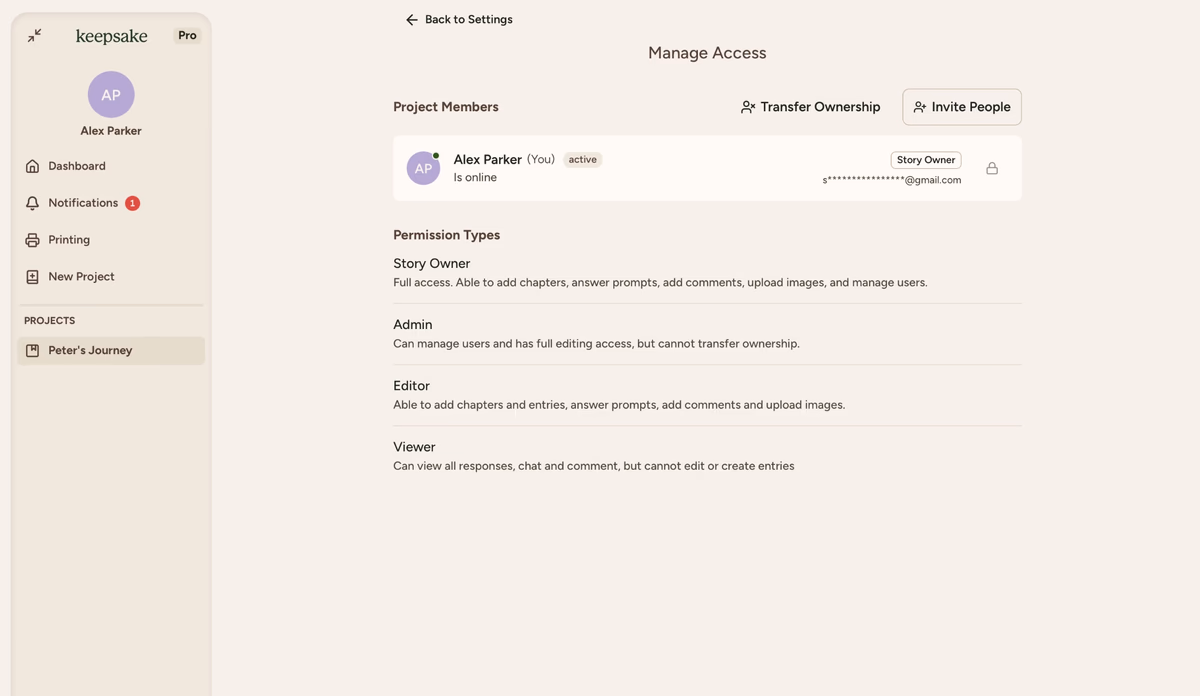Screen dimensions: 1200x696
Task: Click the large AP profile avatar
Action: pos(111,95)
